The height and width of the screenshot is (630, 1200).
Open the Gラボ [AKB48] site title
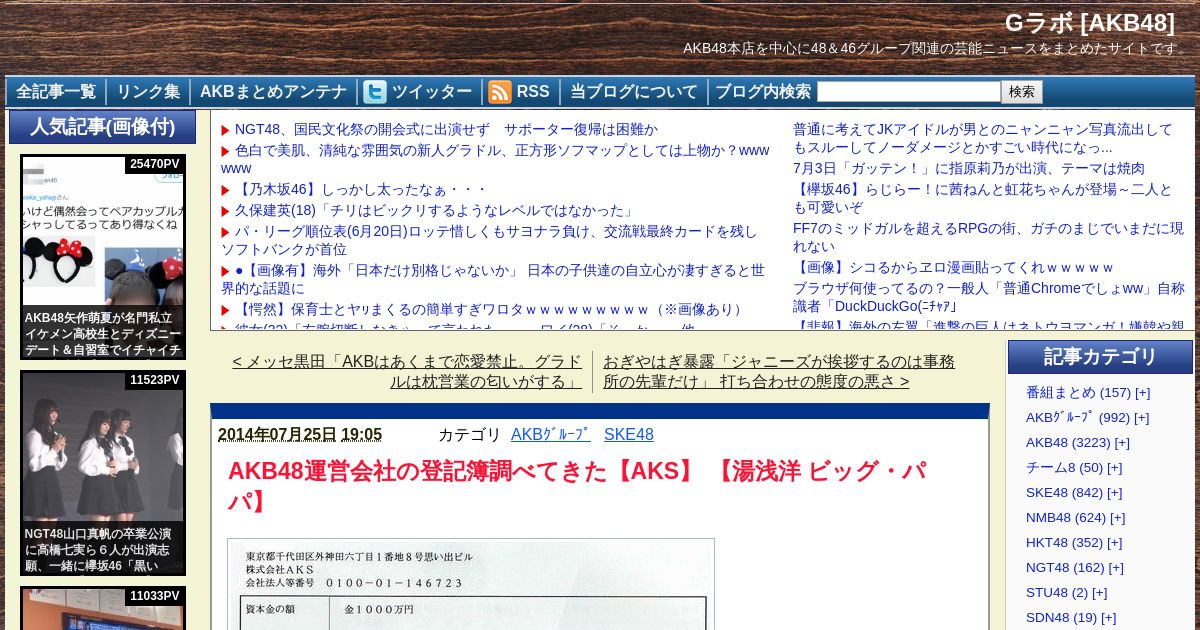(1090, 23)
